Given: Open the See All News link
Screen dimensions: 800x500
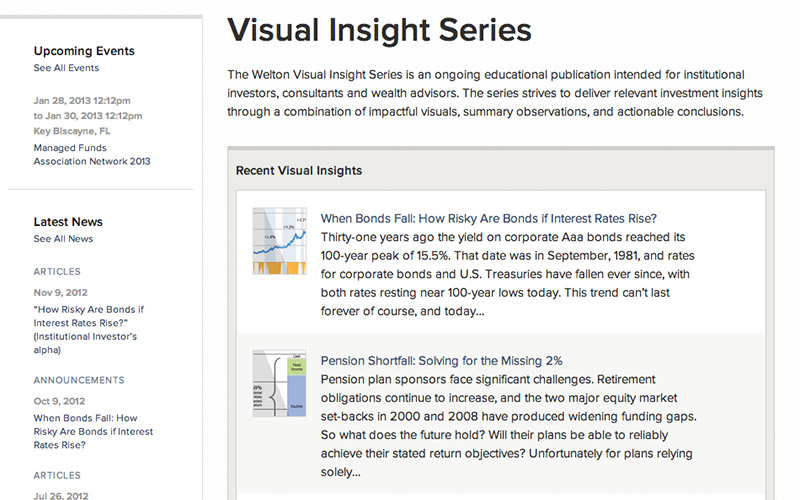Looking at the screenshot, I should pyautogui.click(x=63, y=239).
